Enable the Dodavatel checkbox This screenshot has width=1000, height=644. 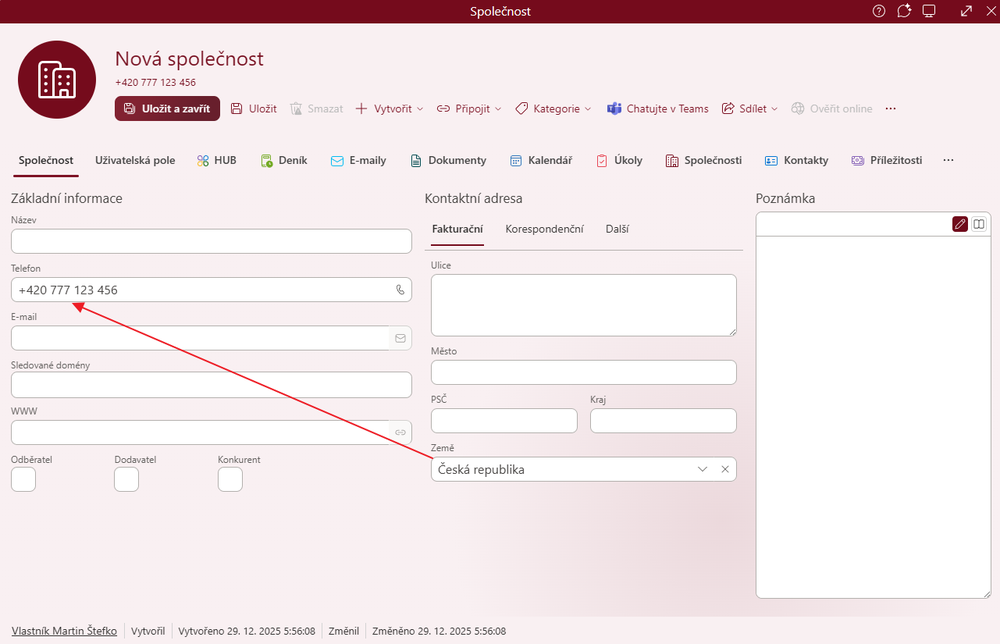[126, 480]
